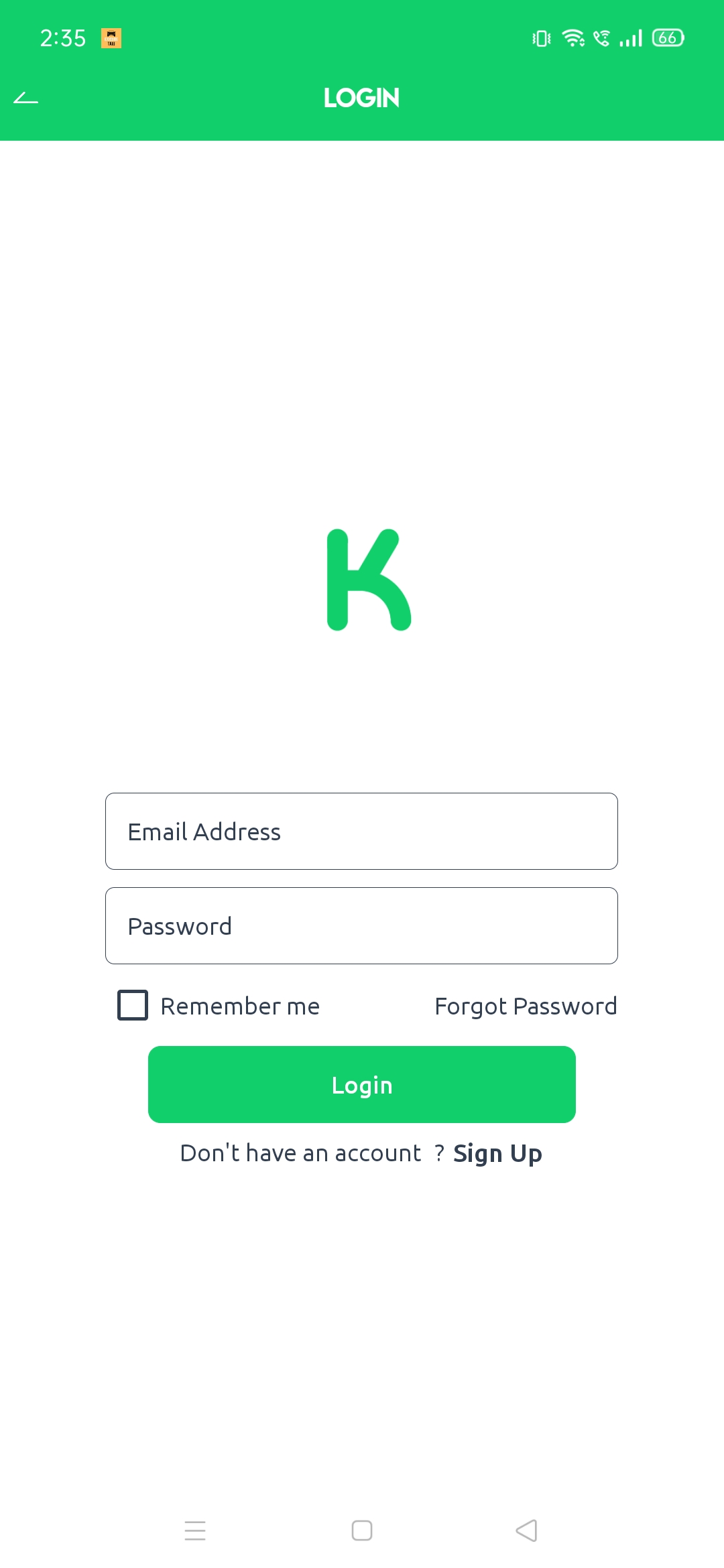724x1568 pixels.
Task: Tap the Remember me label
Action: [240, 1006]
